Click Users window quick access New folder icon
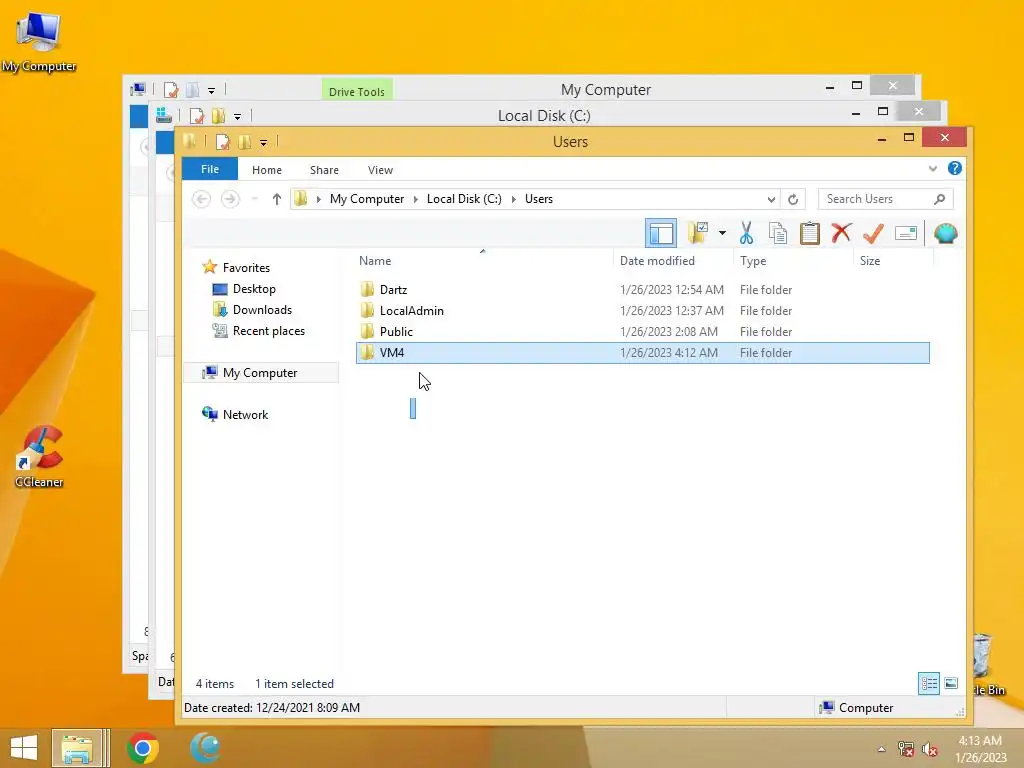The height and width of the screenshot is (768, 1024). (x=245, y=142)
